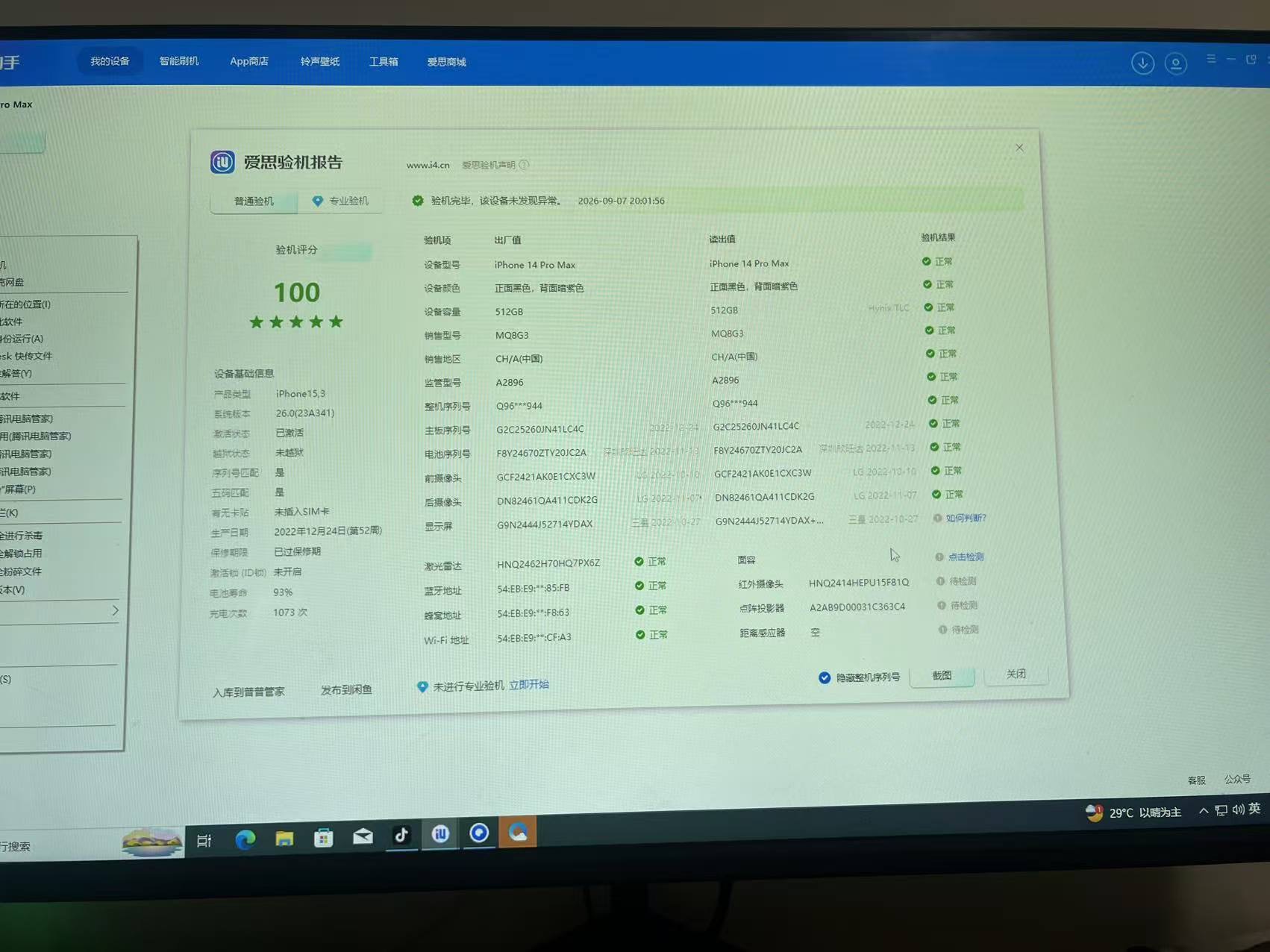The width and height of the screenshot is (1270, 952).
Task: Open Task View on taskbar
Action: pyautogui.click(x=204, y=841)
